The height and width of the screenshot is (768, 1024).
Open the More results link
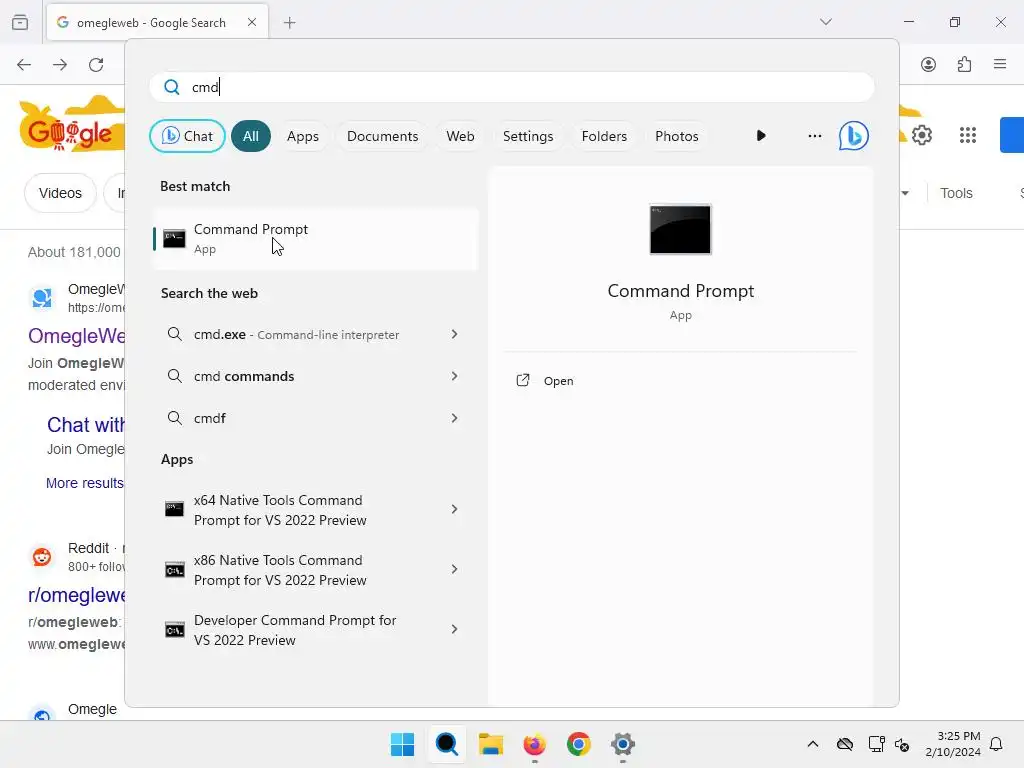click(85, 483)
